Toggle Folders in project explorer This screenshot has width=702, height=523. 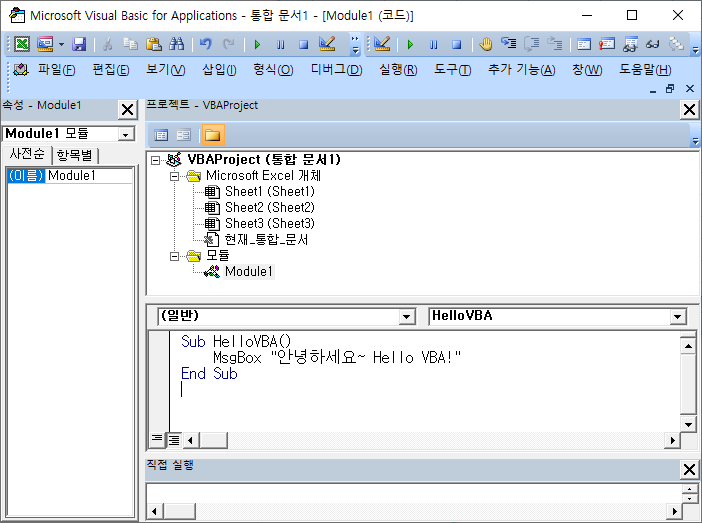coord(213,135)
